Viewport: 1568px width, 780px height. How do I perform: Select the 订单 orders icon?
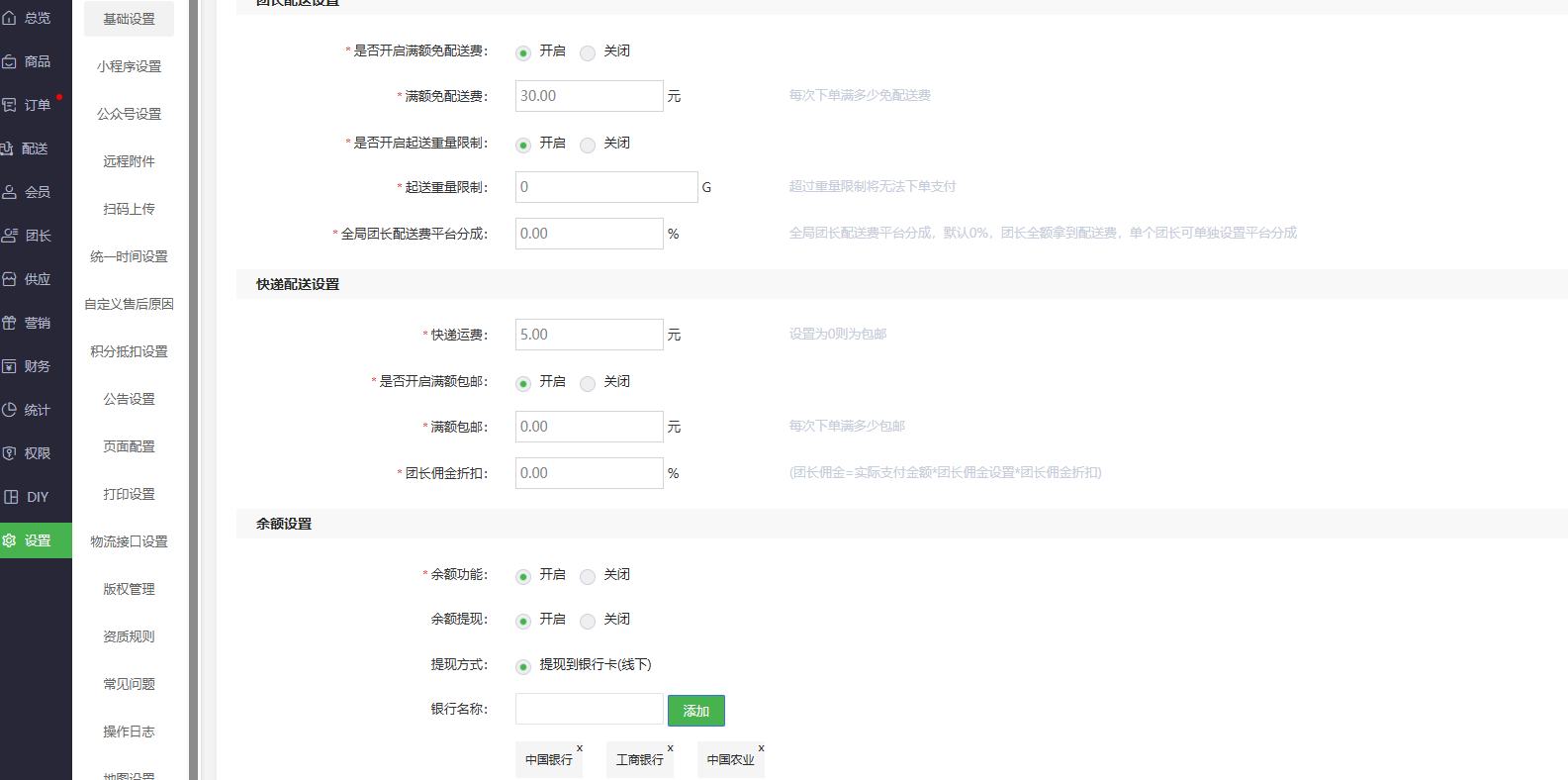9,105
